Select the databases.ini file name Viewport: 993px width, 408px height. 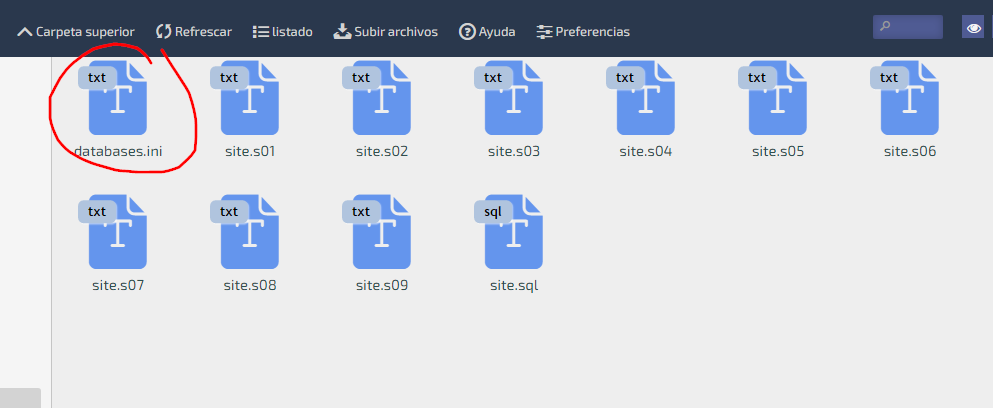[x=118, y=152]
